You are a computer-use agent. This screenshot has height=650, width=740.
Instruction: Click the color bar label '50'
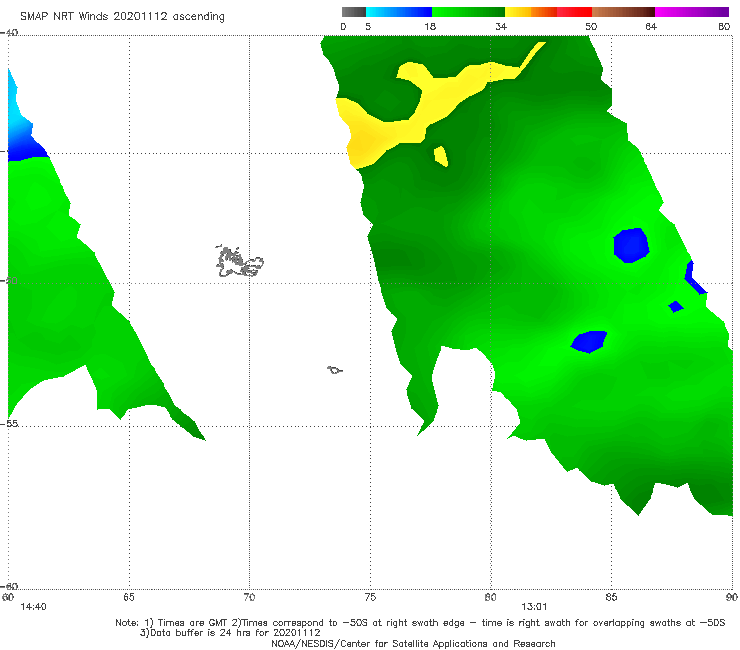[591, 26]
